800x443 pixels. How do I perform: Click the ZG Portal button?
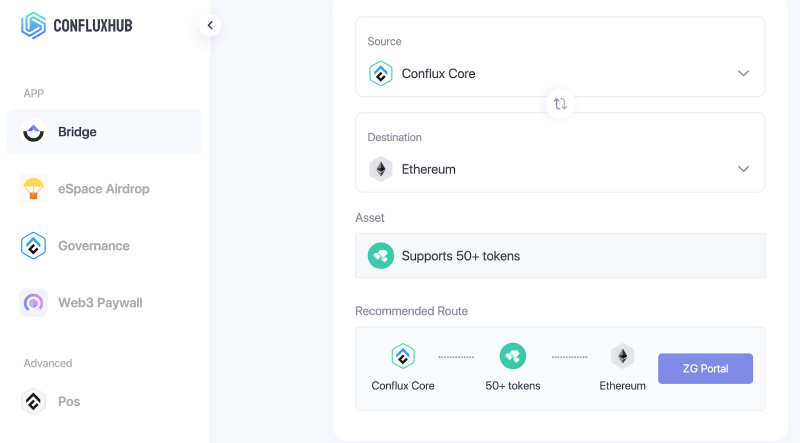point(705,368)
